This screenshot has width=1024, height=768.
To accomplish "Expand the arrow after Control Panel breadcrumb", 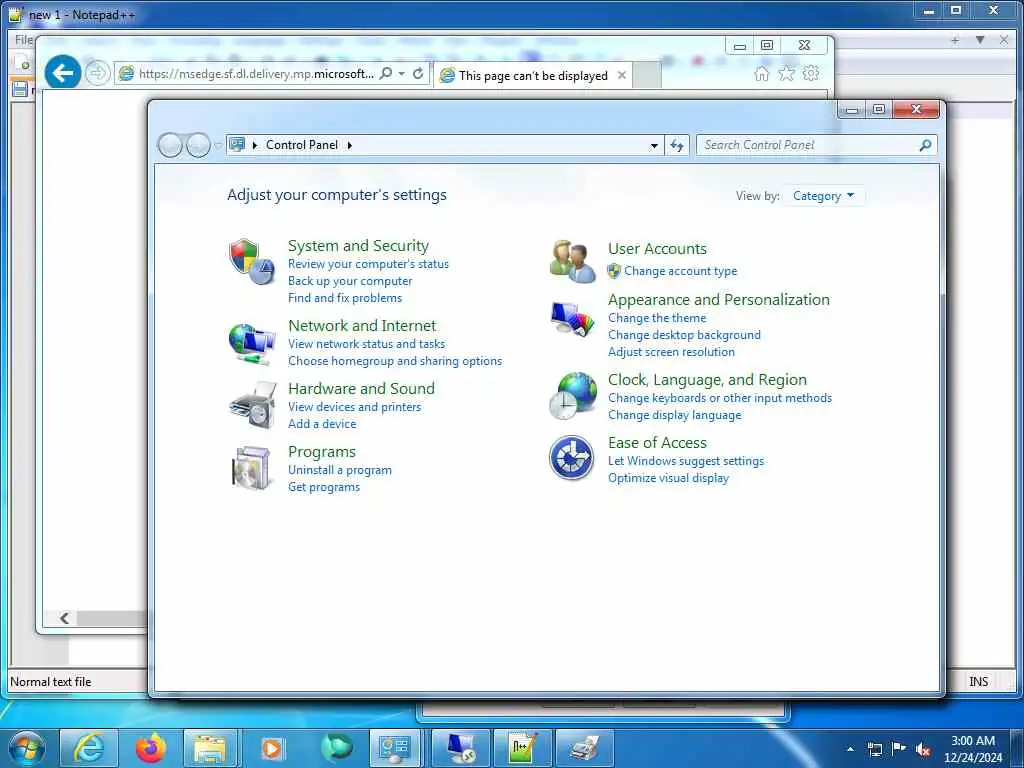I will (x=350, y=145).
